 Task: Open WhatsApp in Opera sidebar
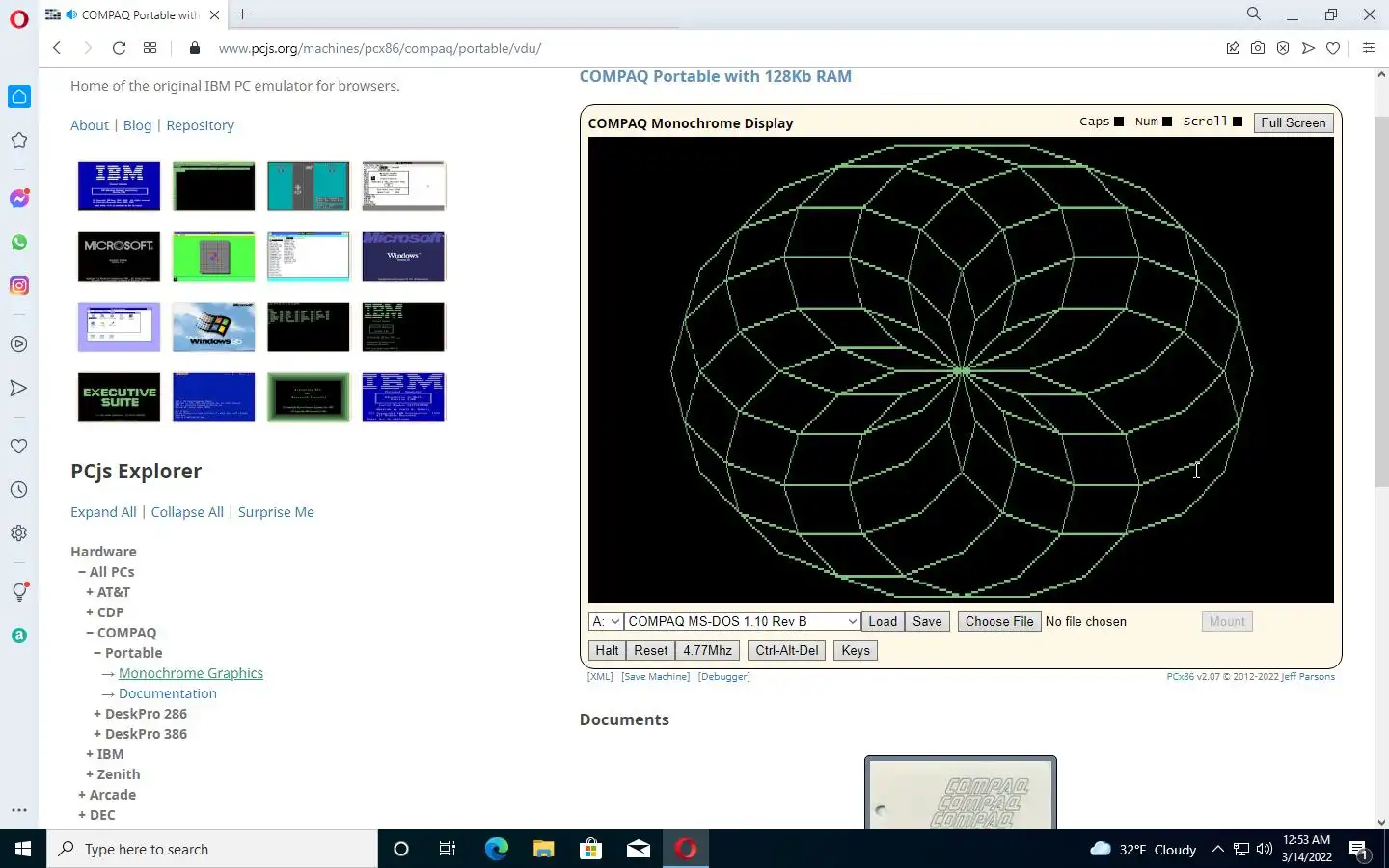coord(19,242)
